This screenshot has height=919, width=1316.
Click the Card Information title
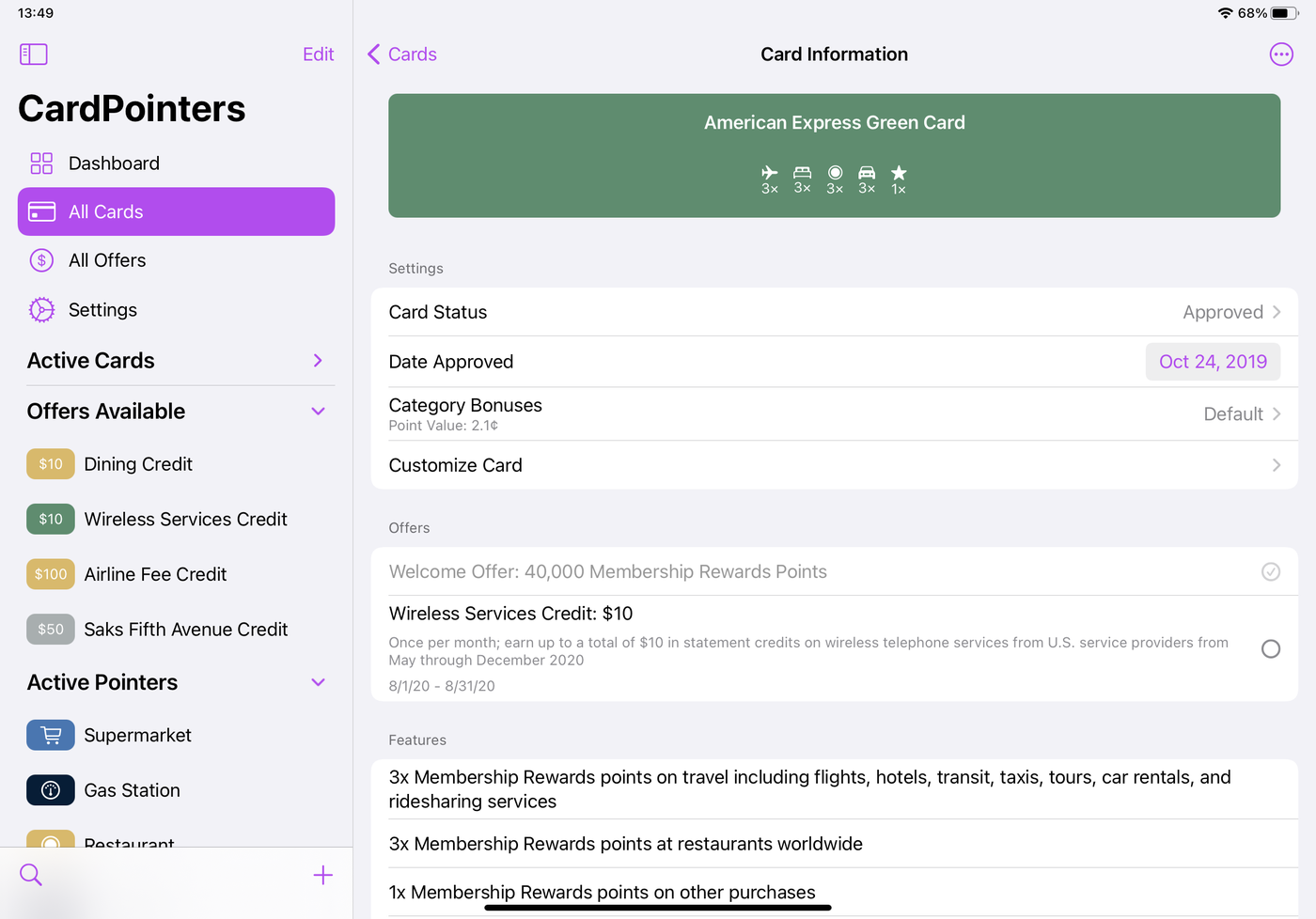point(835,55)
